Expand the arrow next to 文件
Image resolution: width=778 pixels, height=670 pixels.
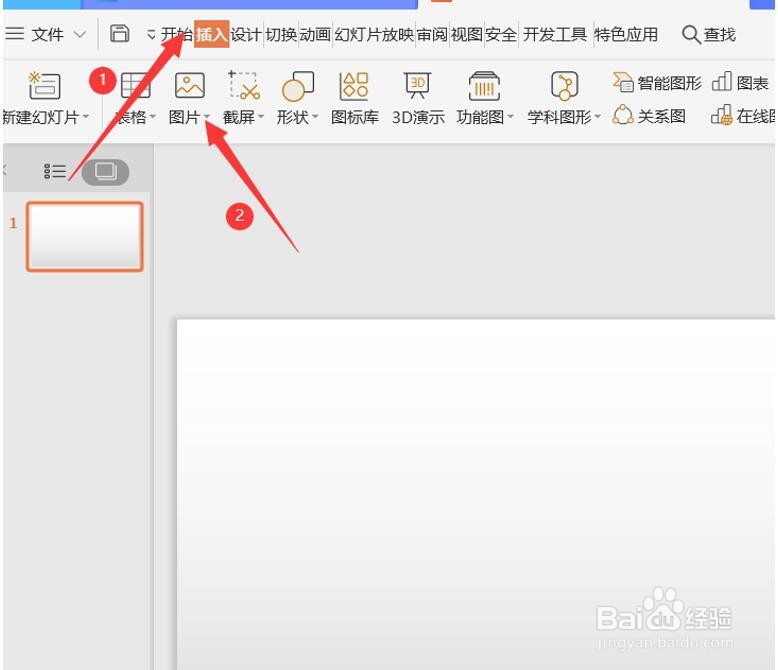(79, 35)
